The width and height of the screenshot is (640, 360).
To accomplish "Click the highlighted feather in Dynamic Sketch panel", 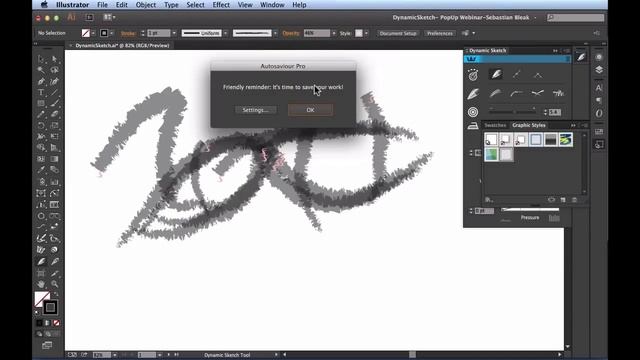I will click(x=496, y=74).
